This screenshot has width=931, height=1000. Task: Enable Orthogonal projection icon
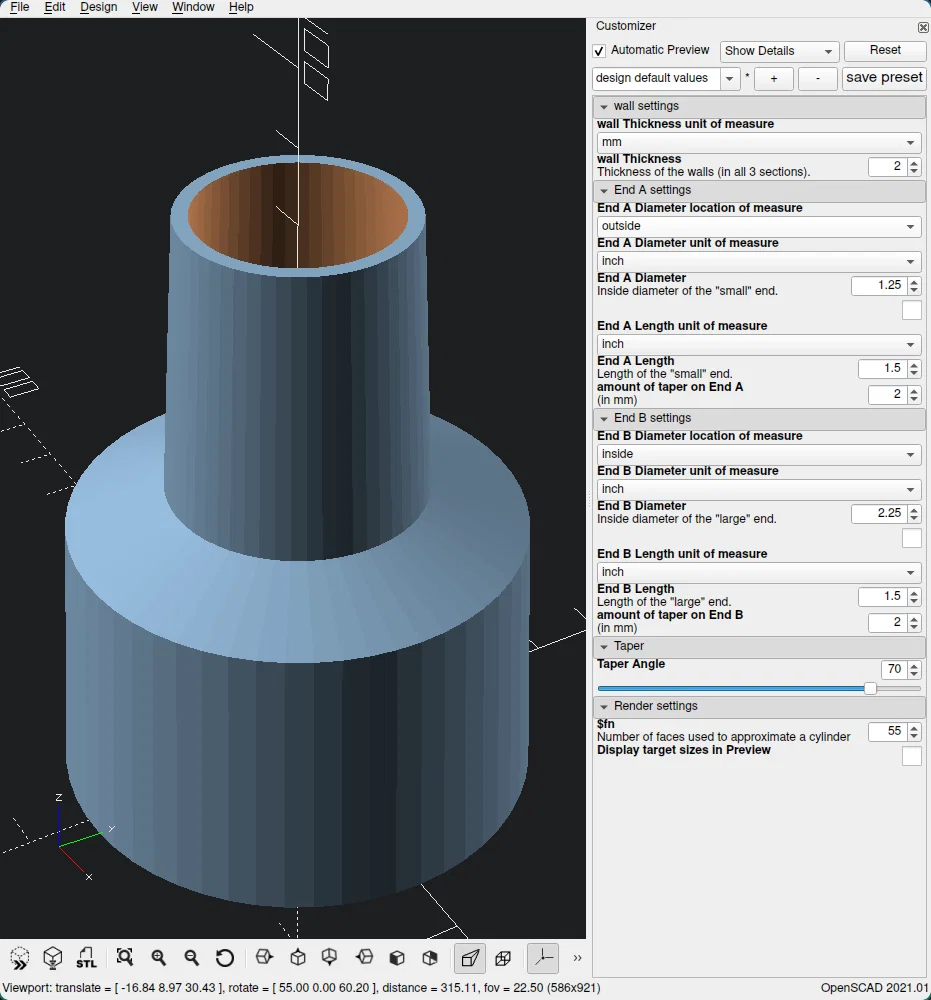pos(503,958)
